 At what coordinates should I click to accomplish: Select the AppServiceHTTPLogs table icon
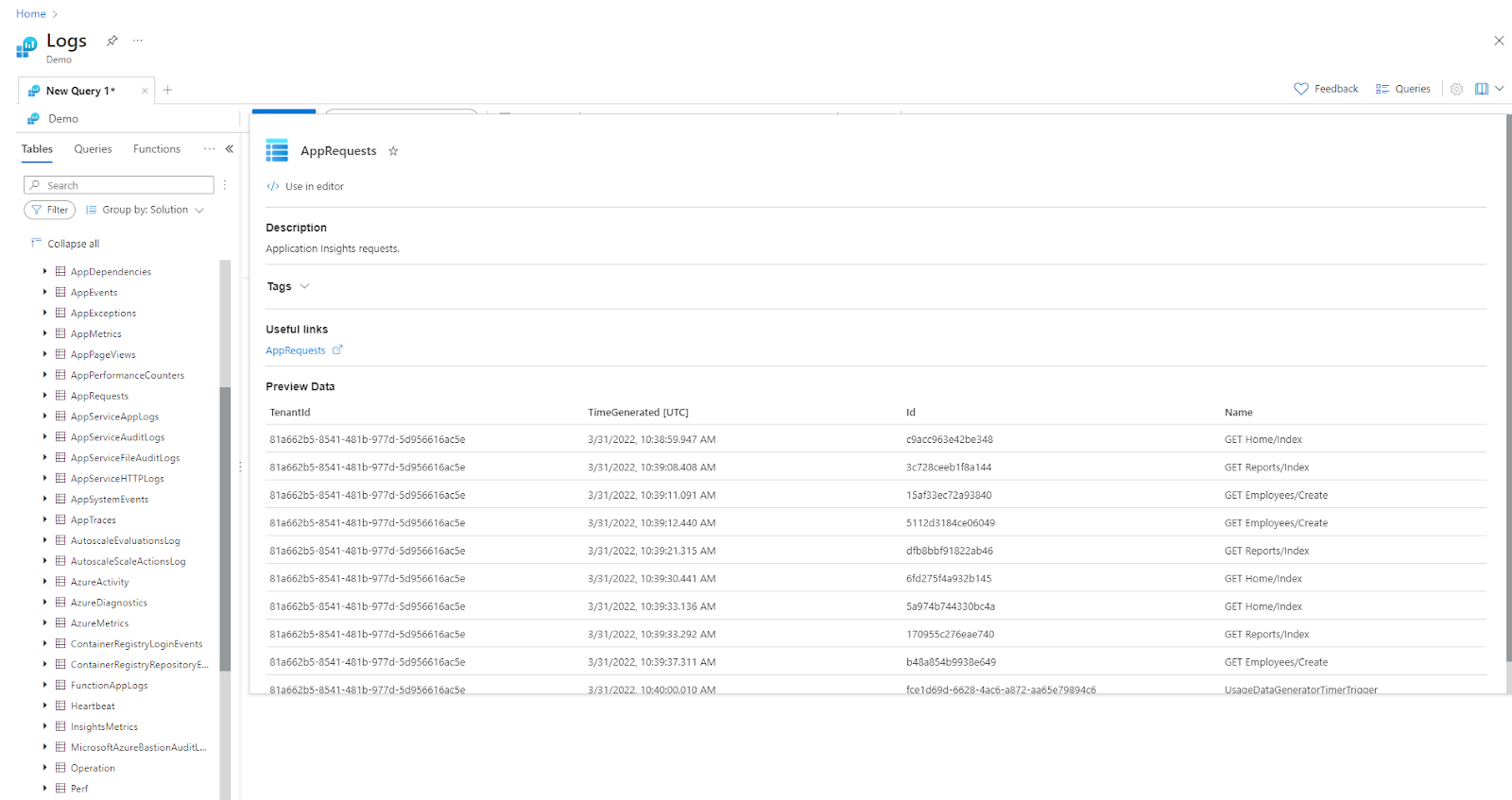pos(60,478)
